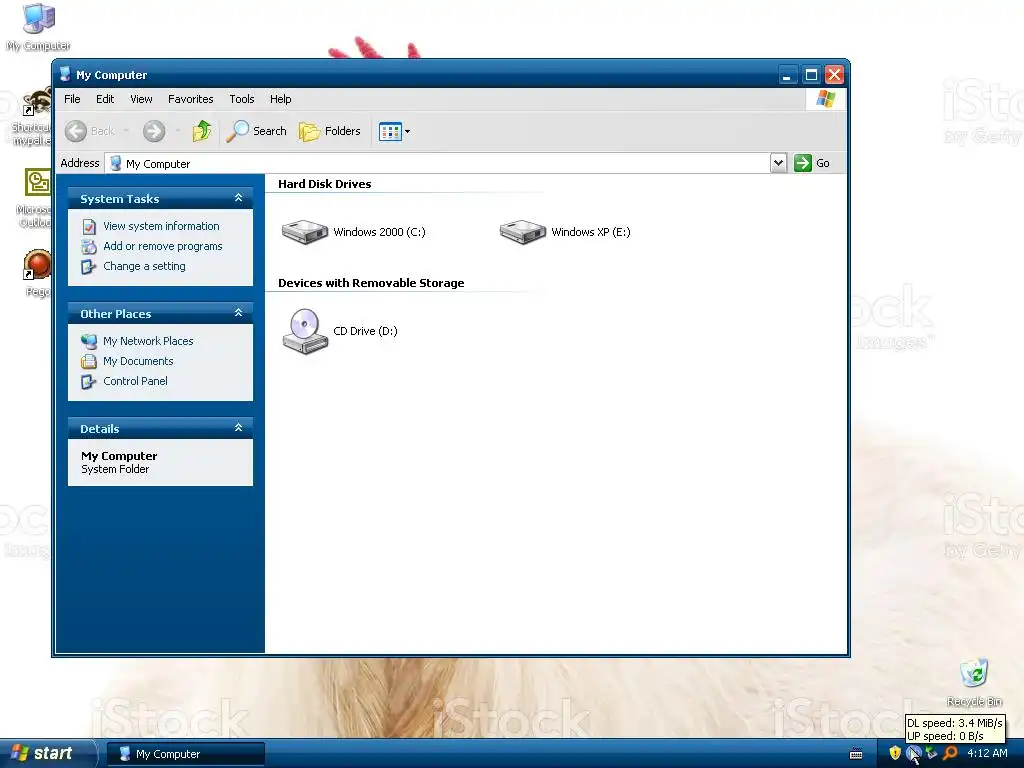Click the My Network Places globe icon

pos(89,341)
